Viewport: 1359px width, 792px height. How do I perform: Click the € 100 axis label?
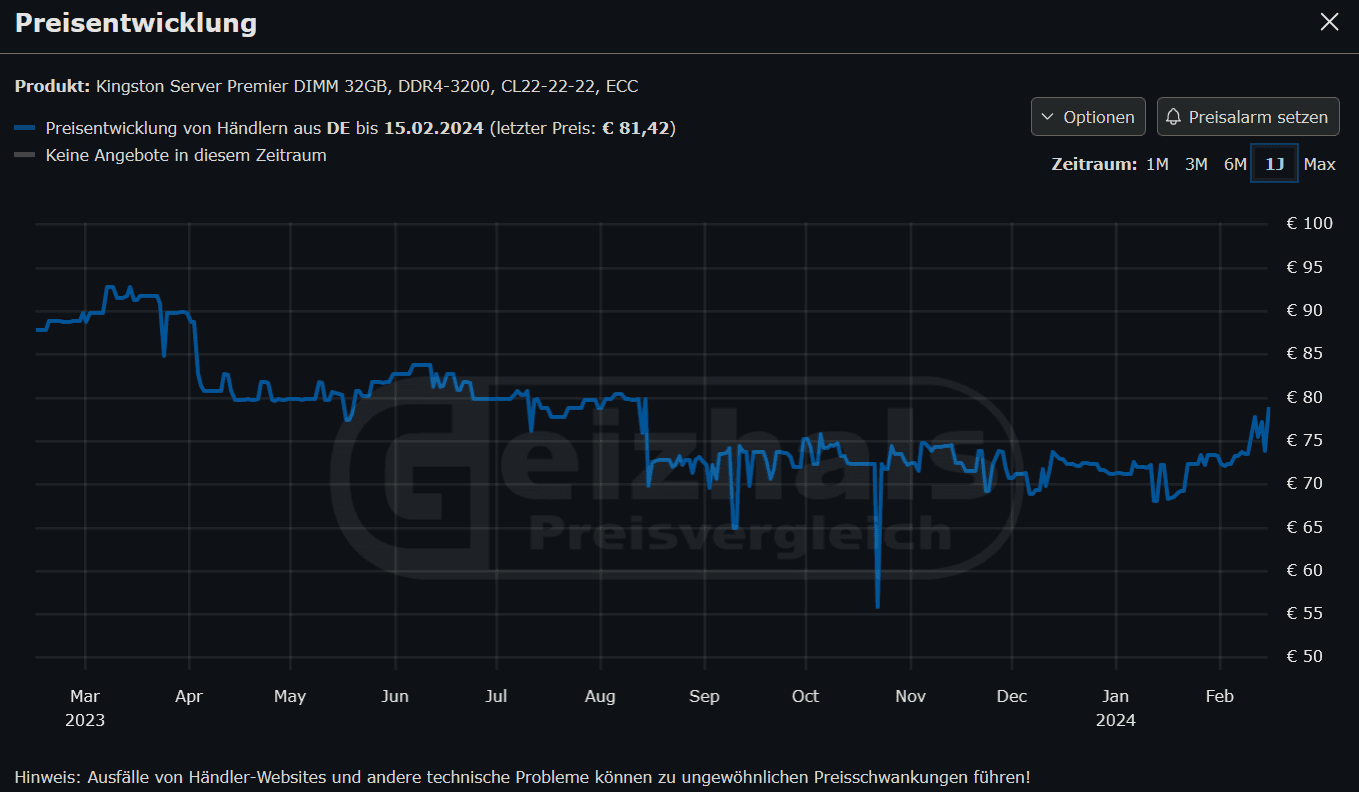pos(1309,223)
